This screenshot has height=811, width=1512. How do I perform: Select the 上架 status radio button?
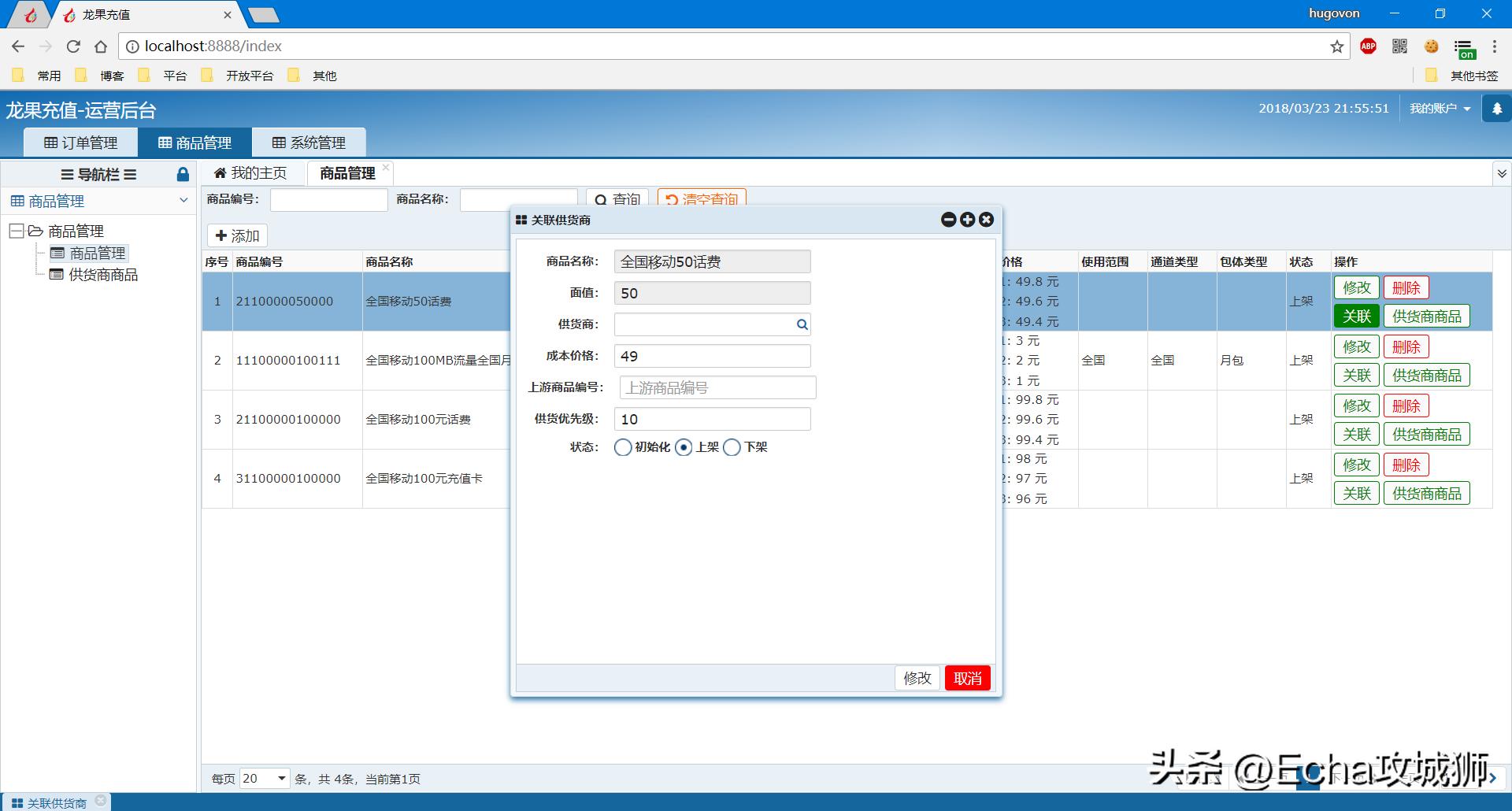(x=684, y=447)
